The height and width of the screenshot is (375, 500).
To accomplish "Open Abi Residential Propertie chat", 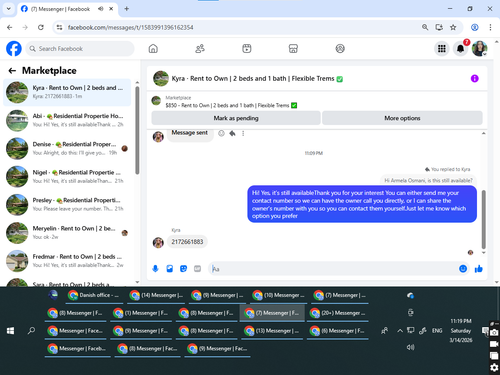I will pyautogui.click(x=67, y=120).
